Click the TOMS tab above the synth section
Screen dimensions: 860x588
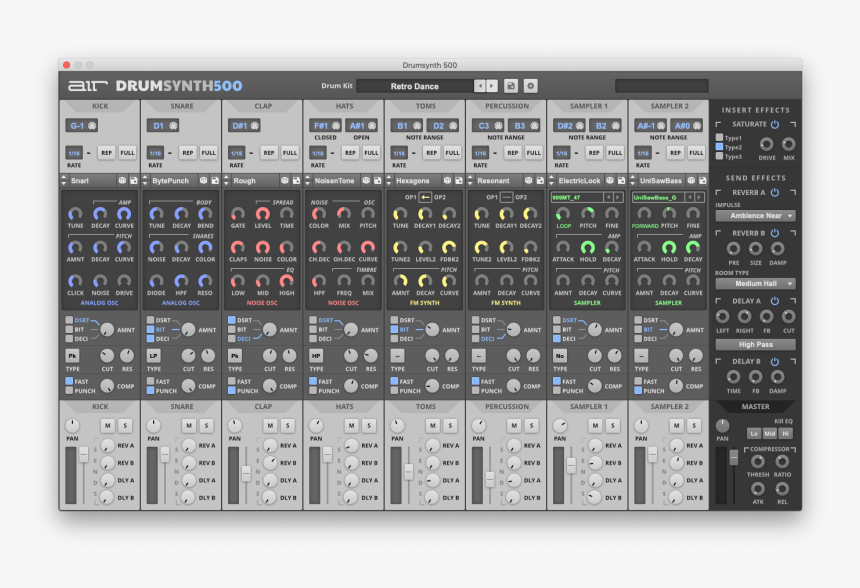[426, 106]
